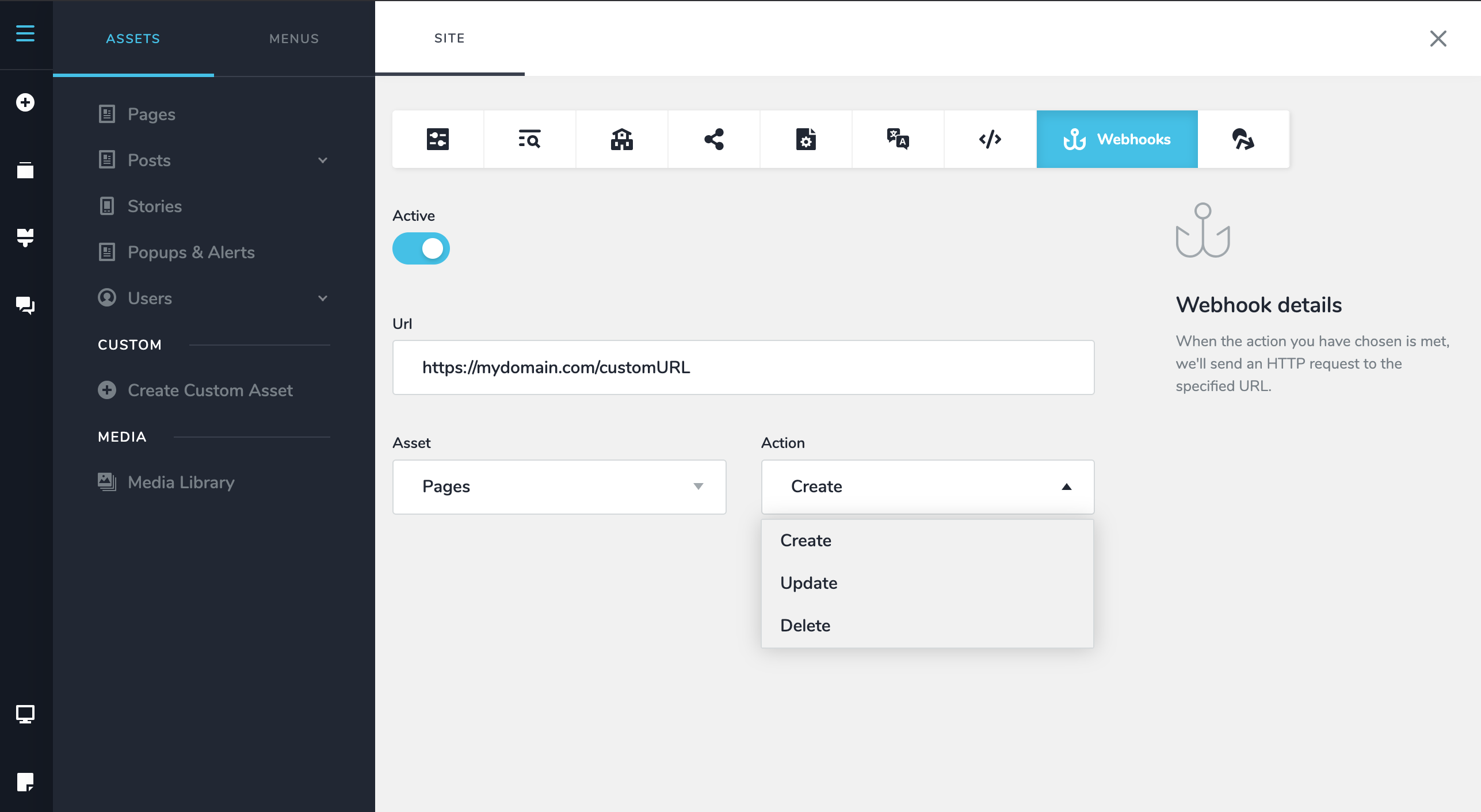Click Create Custom Asset
The width and height of the screenshot is (1481, 812).
pos(210,390)
